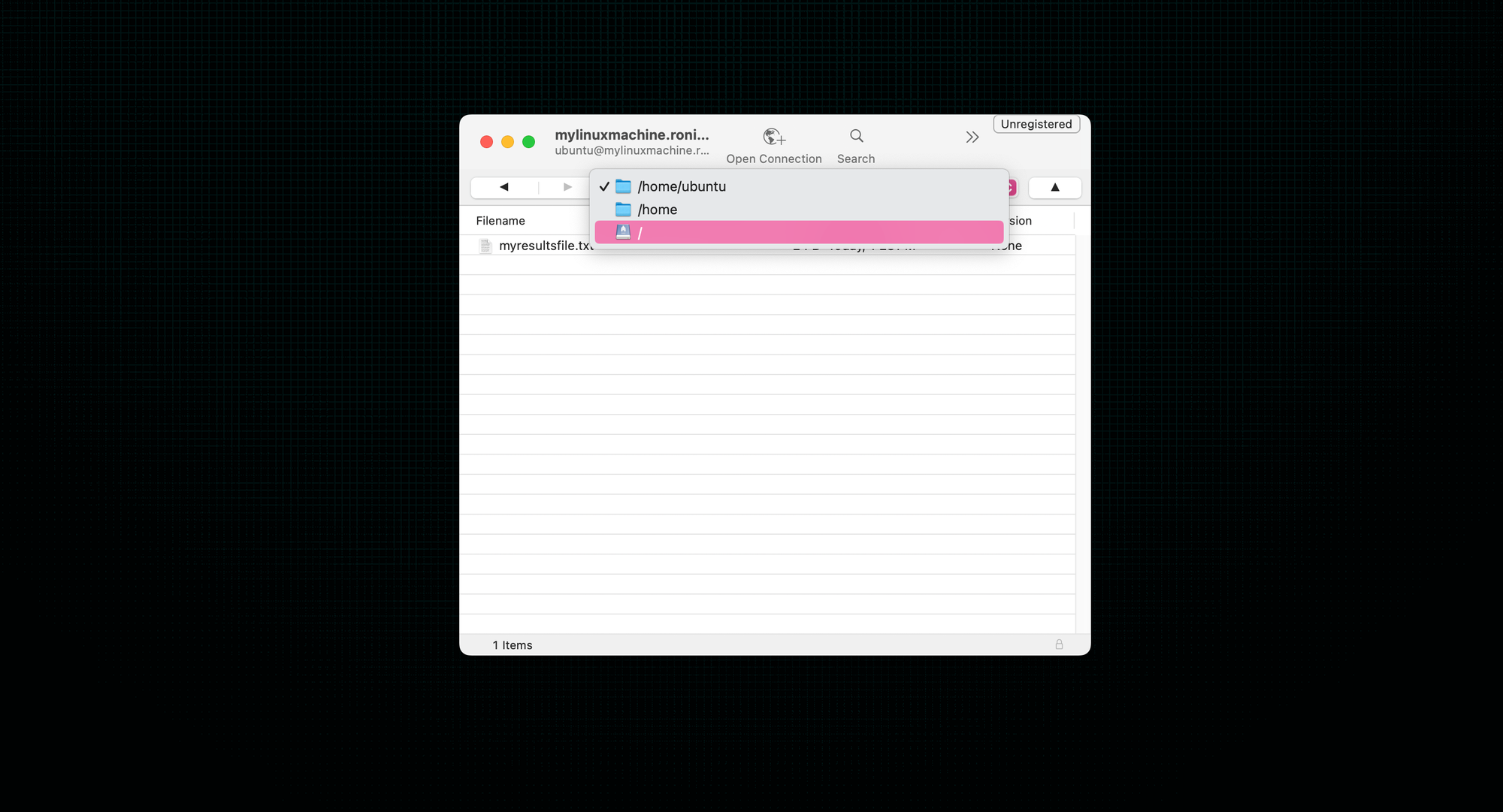The height and width of the screenshot is (812, 1503).
Task: Choose the checked /home/ubuntu path entry
Action: (681, 186)
